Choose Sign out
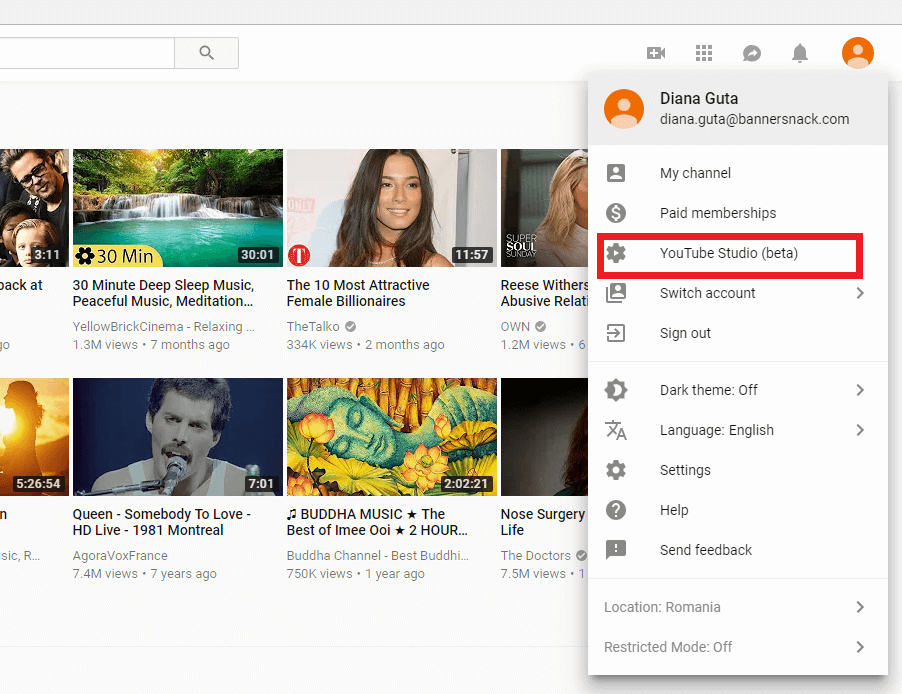 737,333
